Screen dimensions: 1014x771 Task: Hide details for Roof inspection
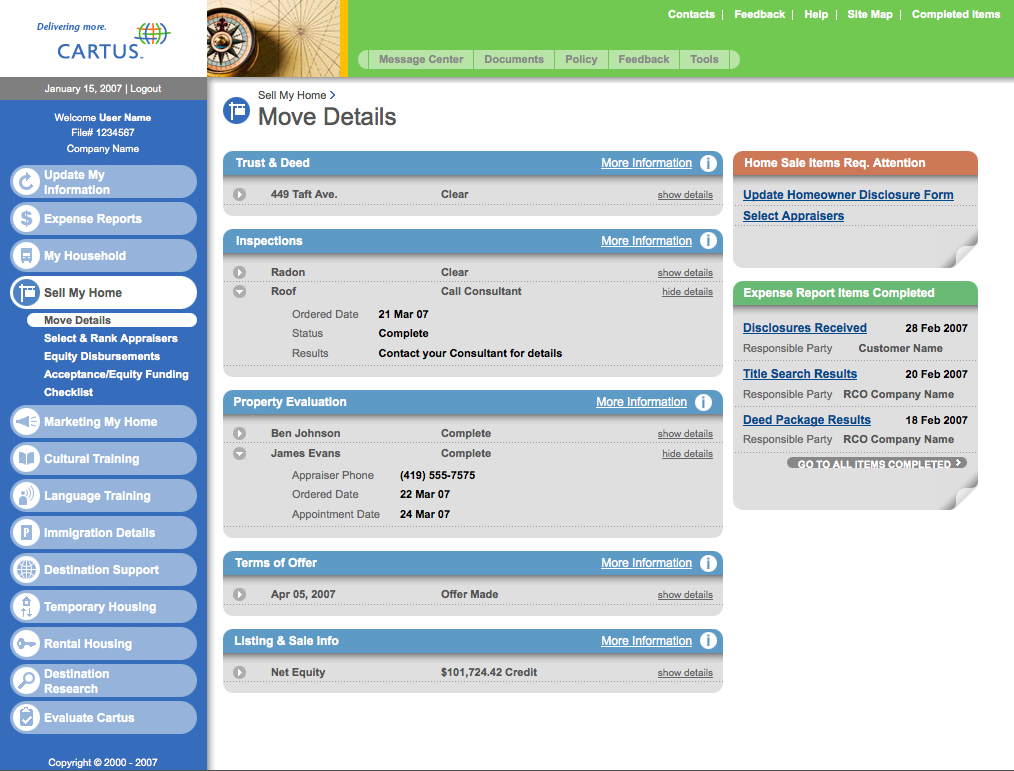[x=687, y=292]
